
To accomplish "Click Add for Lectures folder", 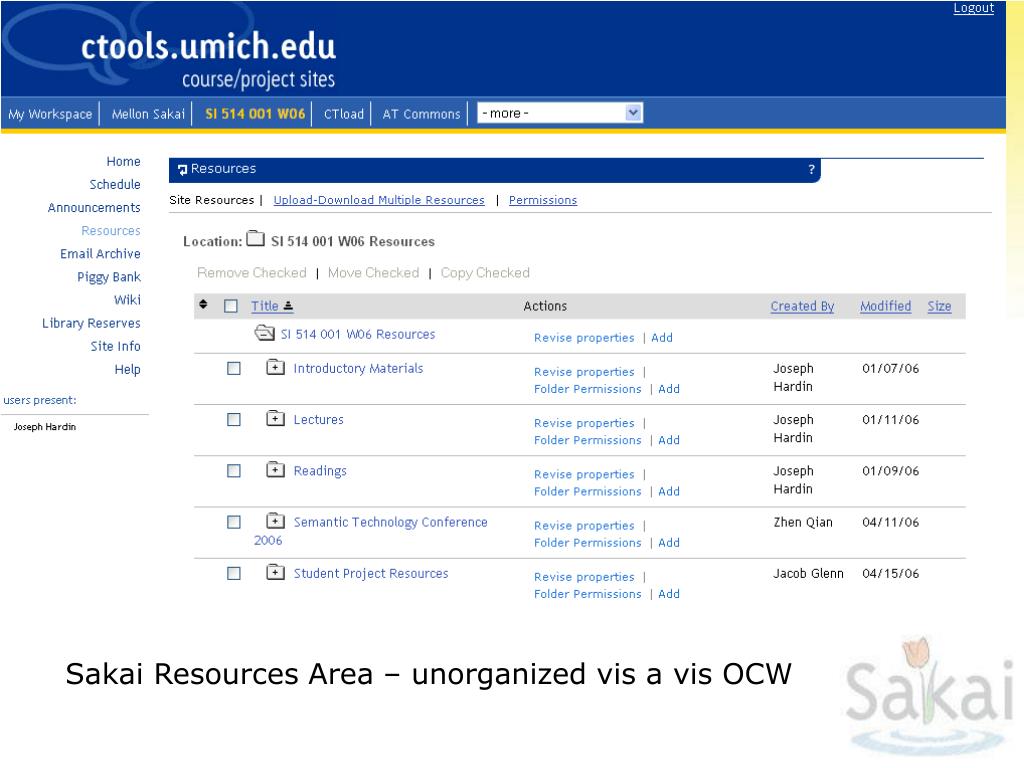I will click(669, 440).
